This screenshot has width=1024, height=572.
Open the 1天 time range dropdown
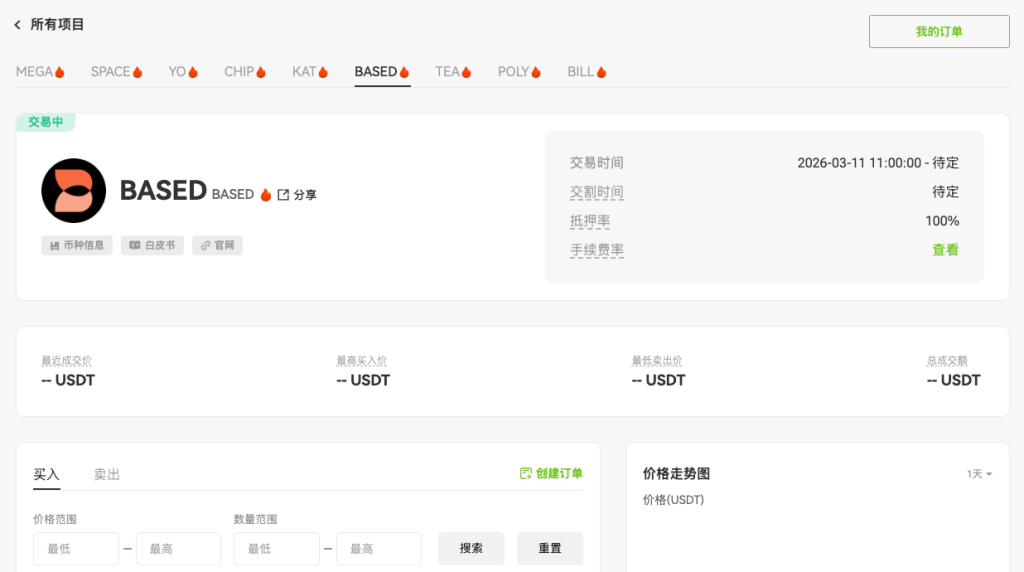pos(980,474)
